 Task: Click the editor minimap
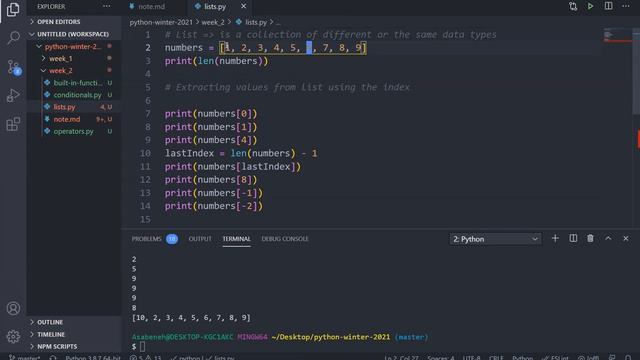(618, 36)
